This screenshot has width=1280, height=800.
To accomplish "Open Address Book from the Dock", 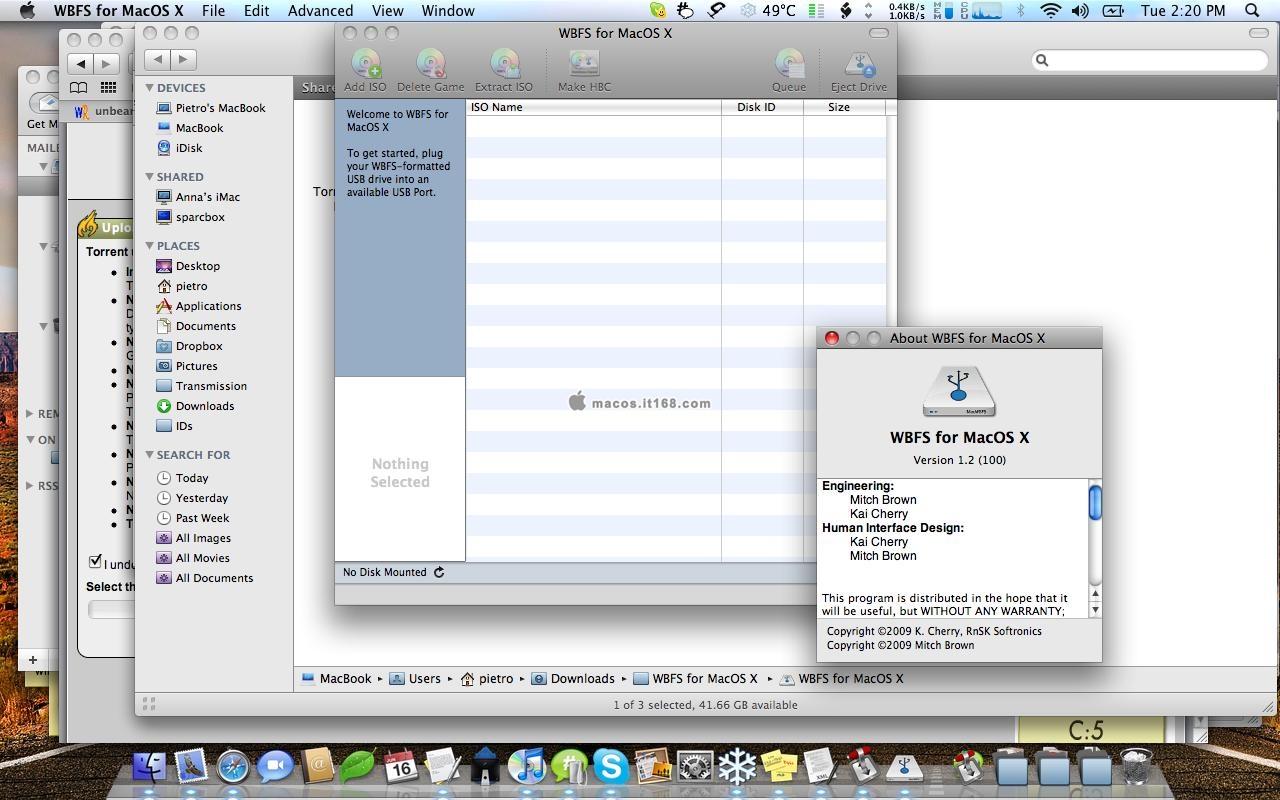I will pos(317,766).
